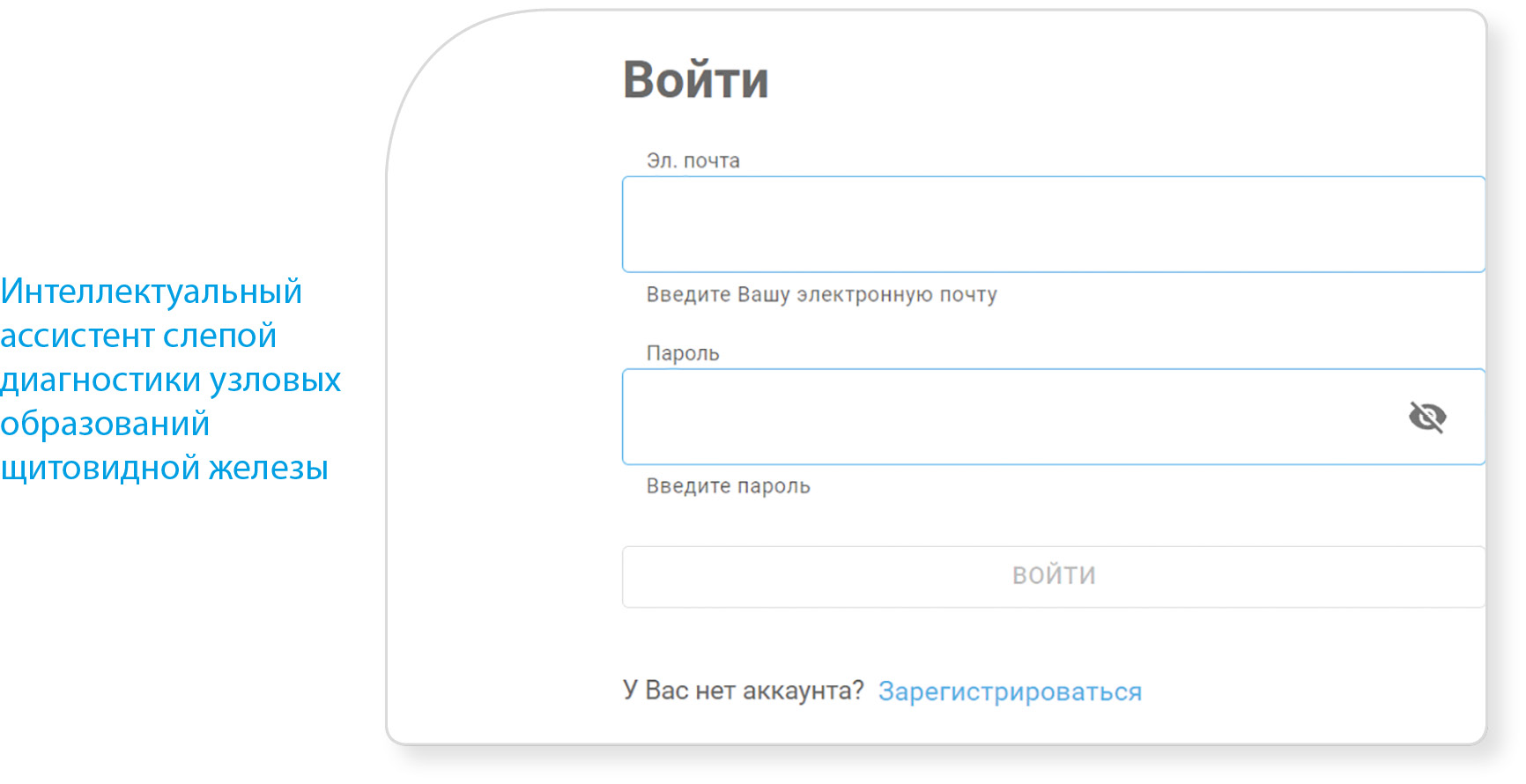Toggle password visibility with the eye icon
Screen dimensions: 1526x784
pos(1426,417)
